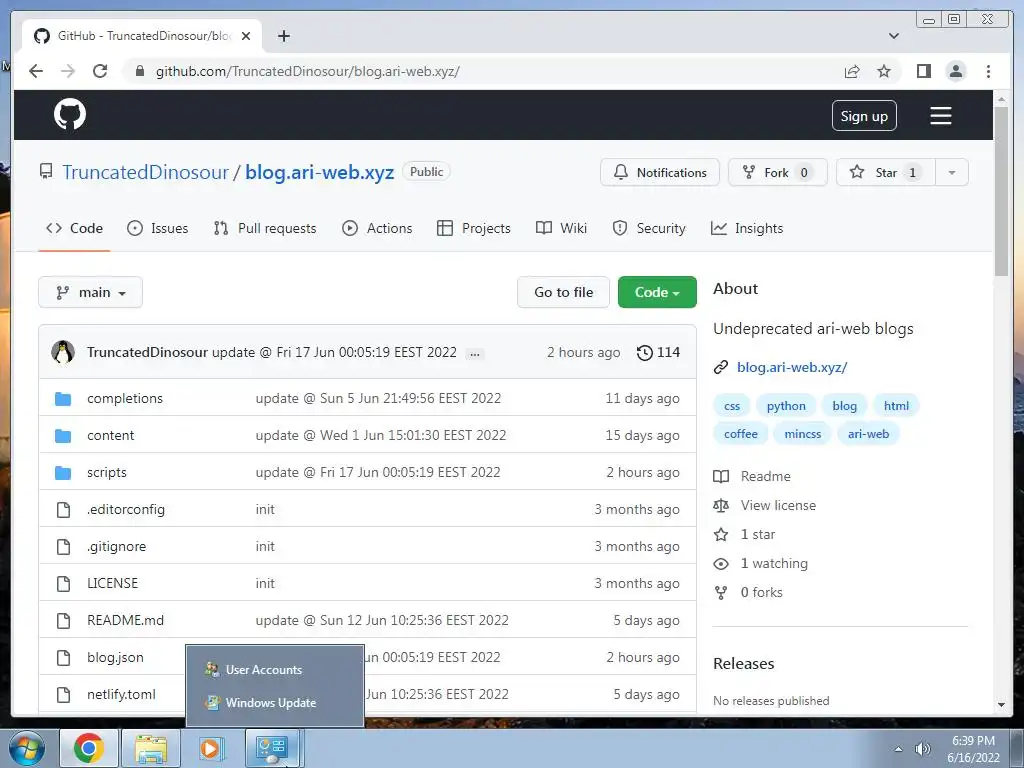Click the mincss topic tag
This screenshot has width=1024, height=768.
click(x=803, y=434)
